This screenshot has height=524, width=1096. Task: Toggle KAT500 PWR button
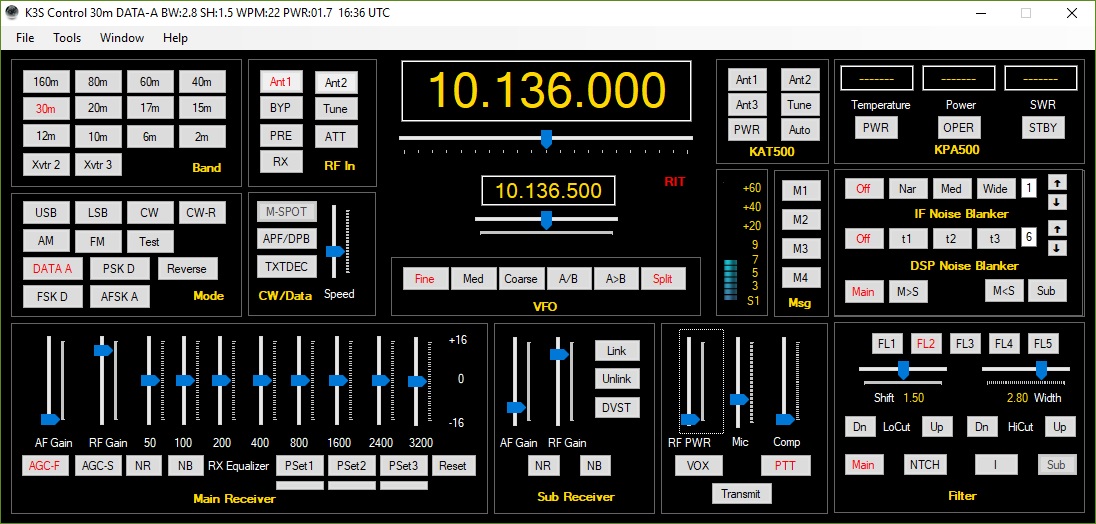tap(747, 130)
